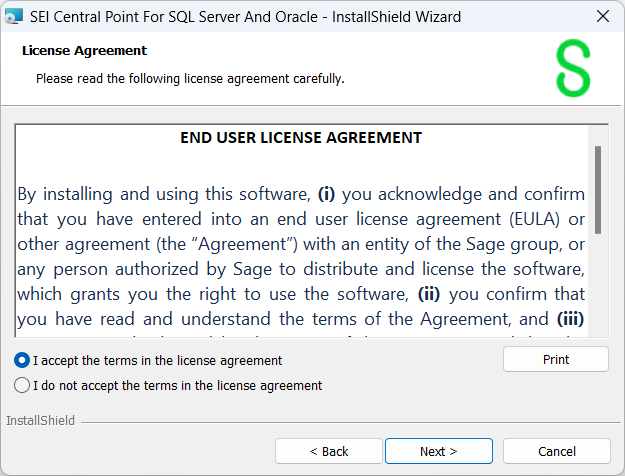Select the accept license terms radio button

click(22, 360)
